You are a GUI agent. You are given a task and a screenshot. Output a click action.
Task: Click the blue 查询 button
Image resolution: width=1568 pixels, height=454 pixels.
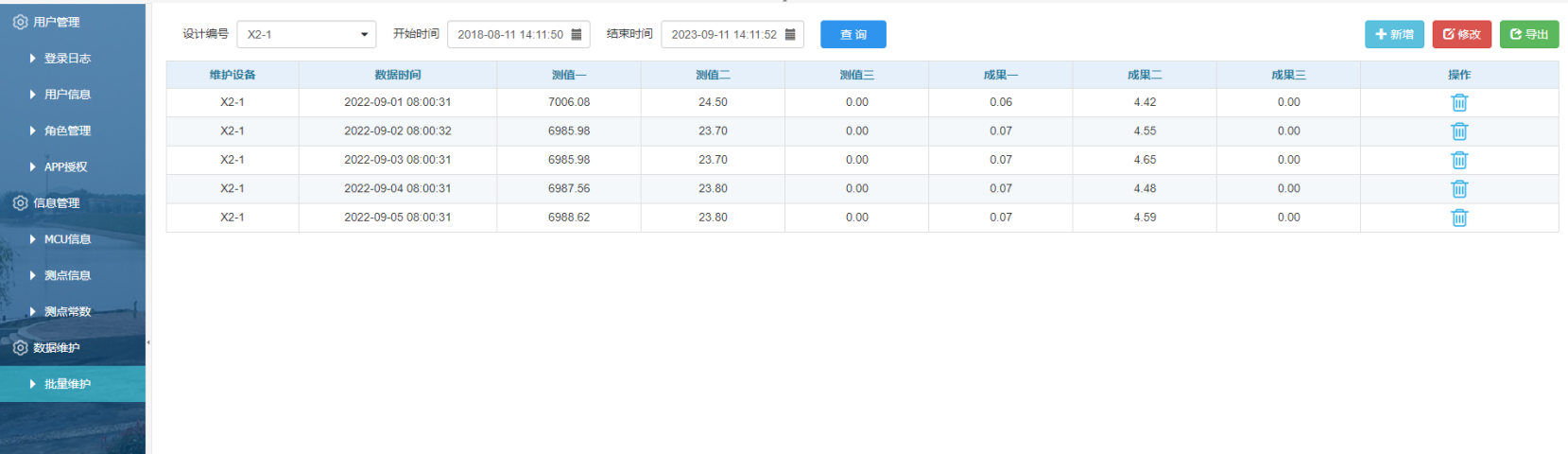853,35
